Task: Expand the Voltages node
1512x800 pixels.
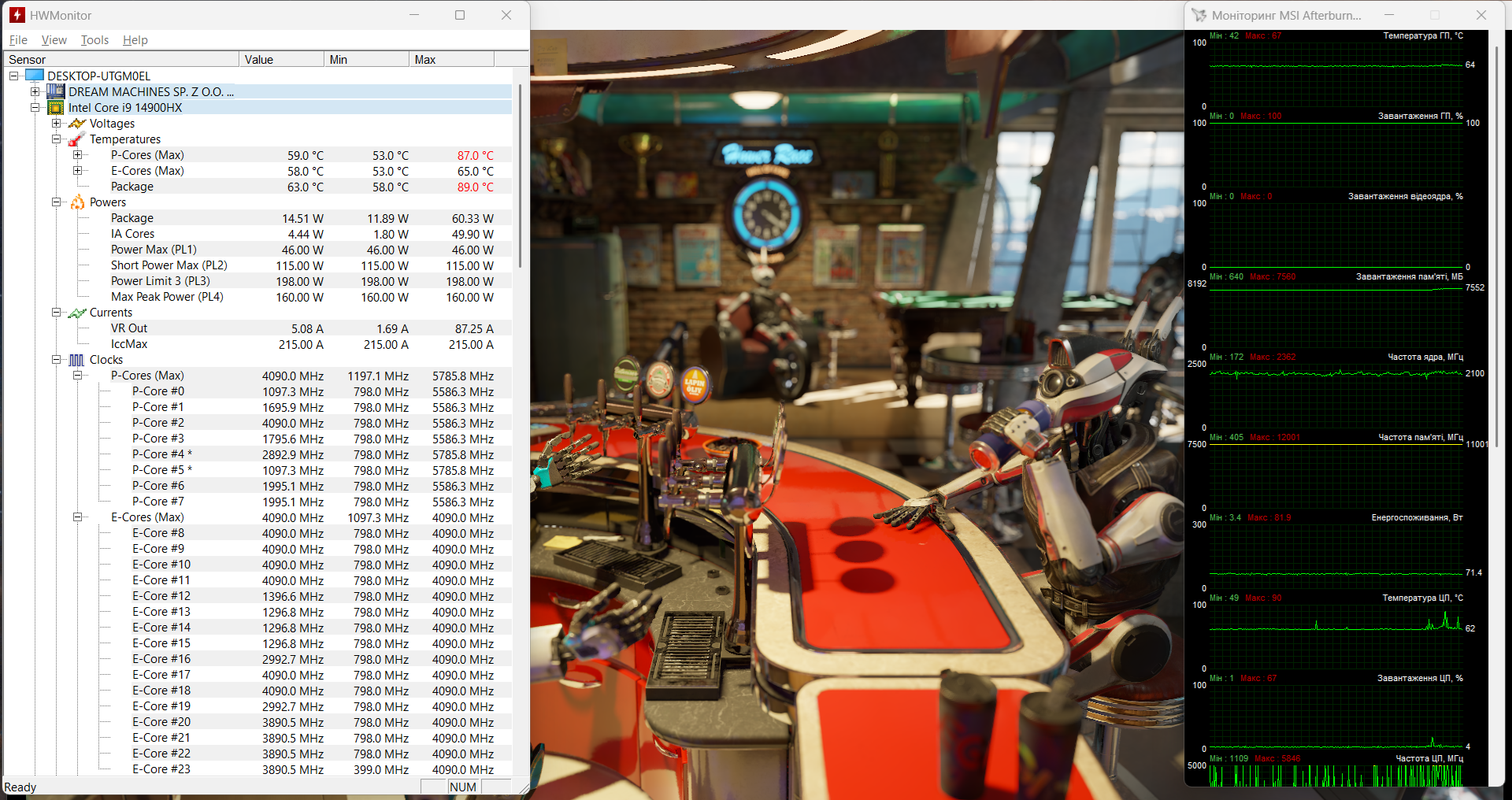Action: [x=56, y=123]
